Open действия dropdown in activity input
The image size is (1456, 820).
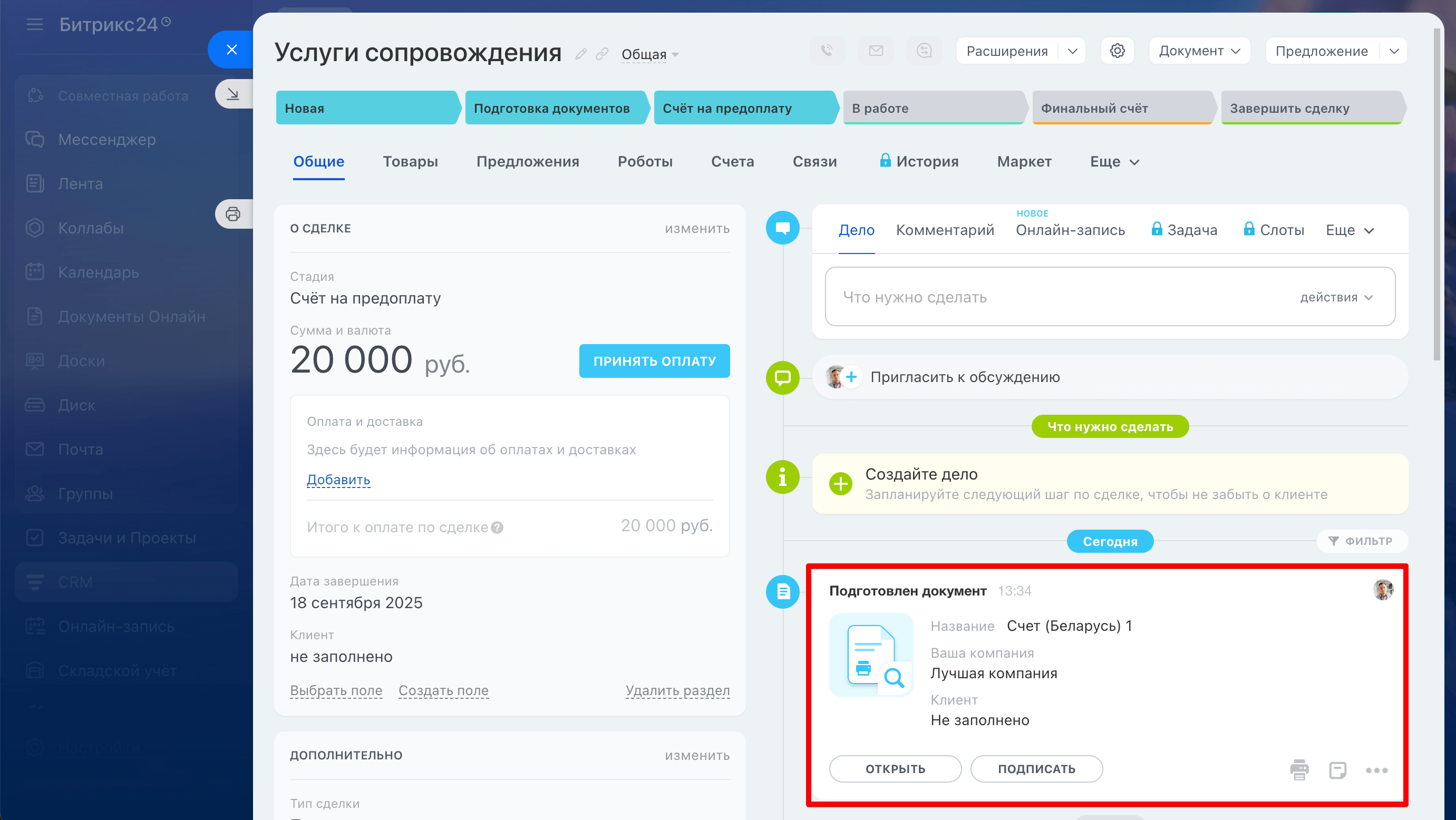(1336, 297)
